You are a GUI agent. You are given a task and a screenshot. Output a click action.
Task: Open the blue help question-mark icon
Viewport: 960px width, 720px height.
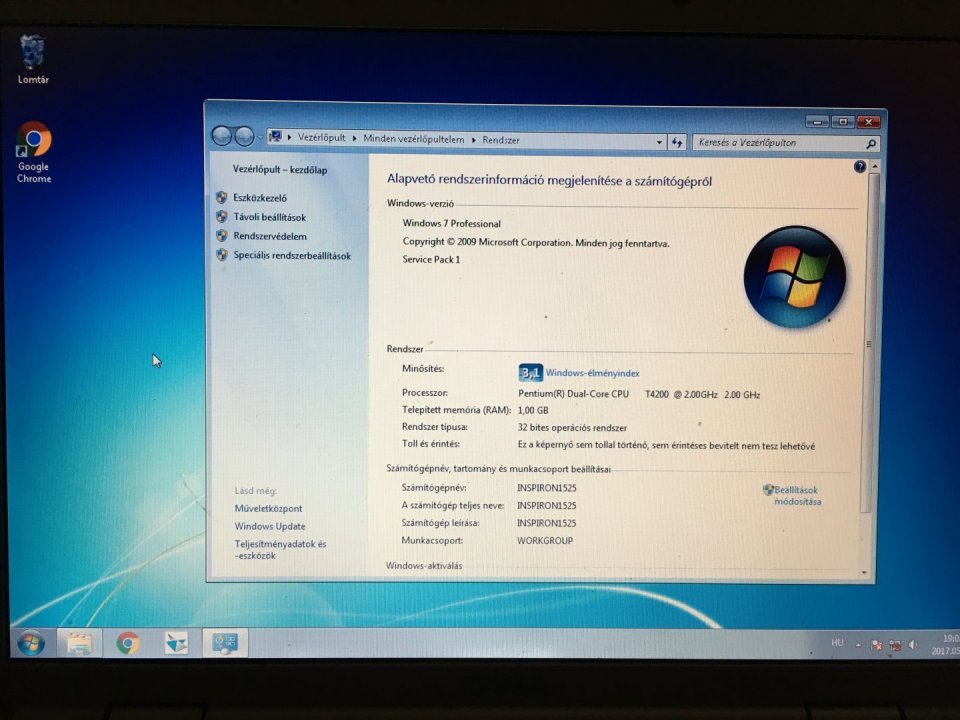(x=860, y=167)
